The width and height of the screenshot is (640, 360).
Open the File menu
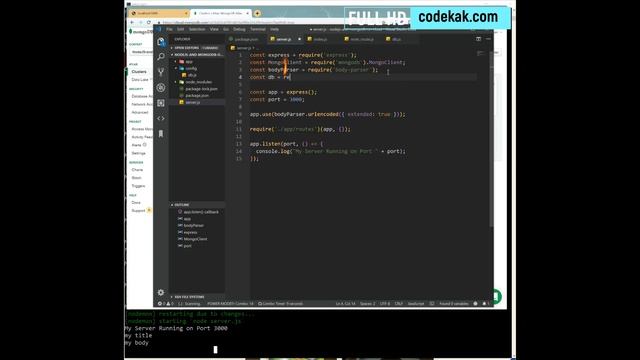pos(169,29)
